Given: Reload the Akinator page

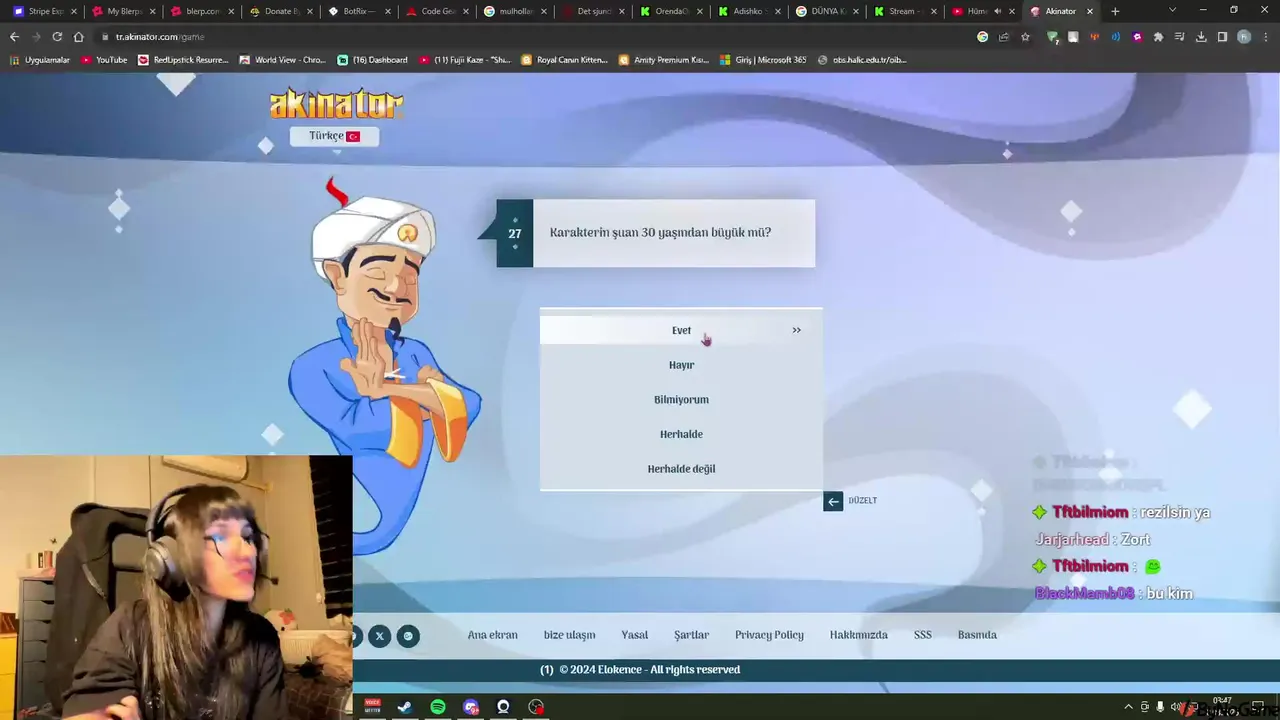Looking at the screenshot, I should coord(57,37).
